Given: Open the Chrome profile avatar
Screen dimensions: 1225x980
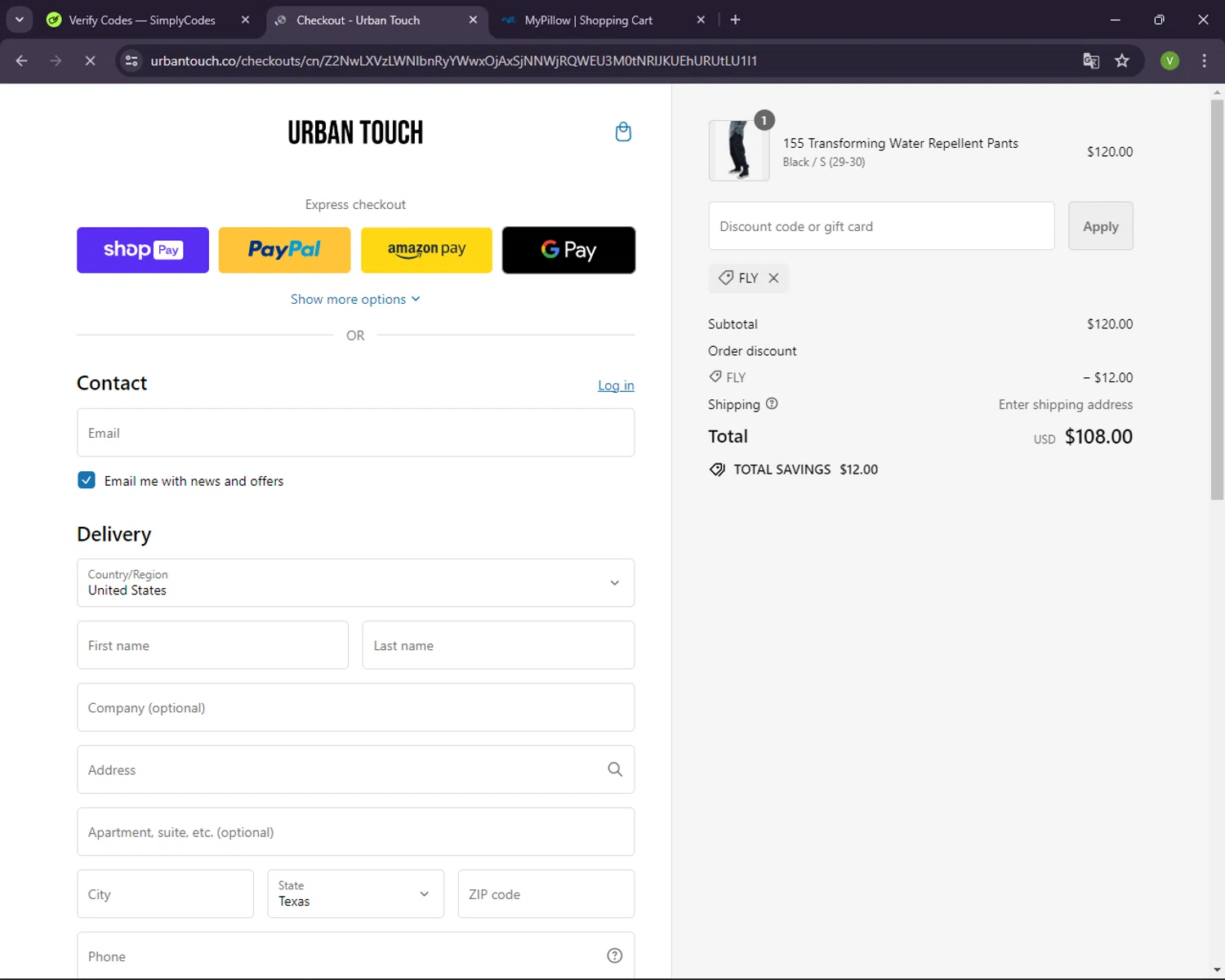Looking at the screenshot, I should coord(1169,60).
